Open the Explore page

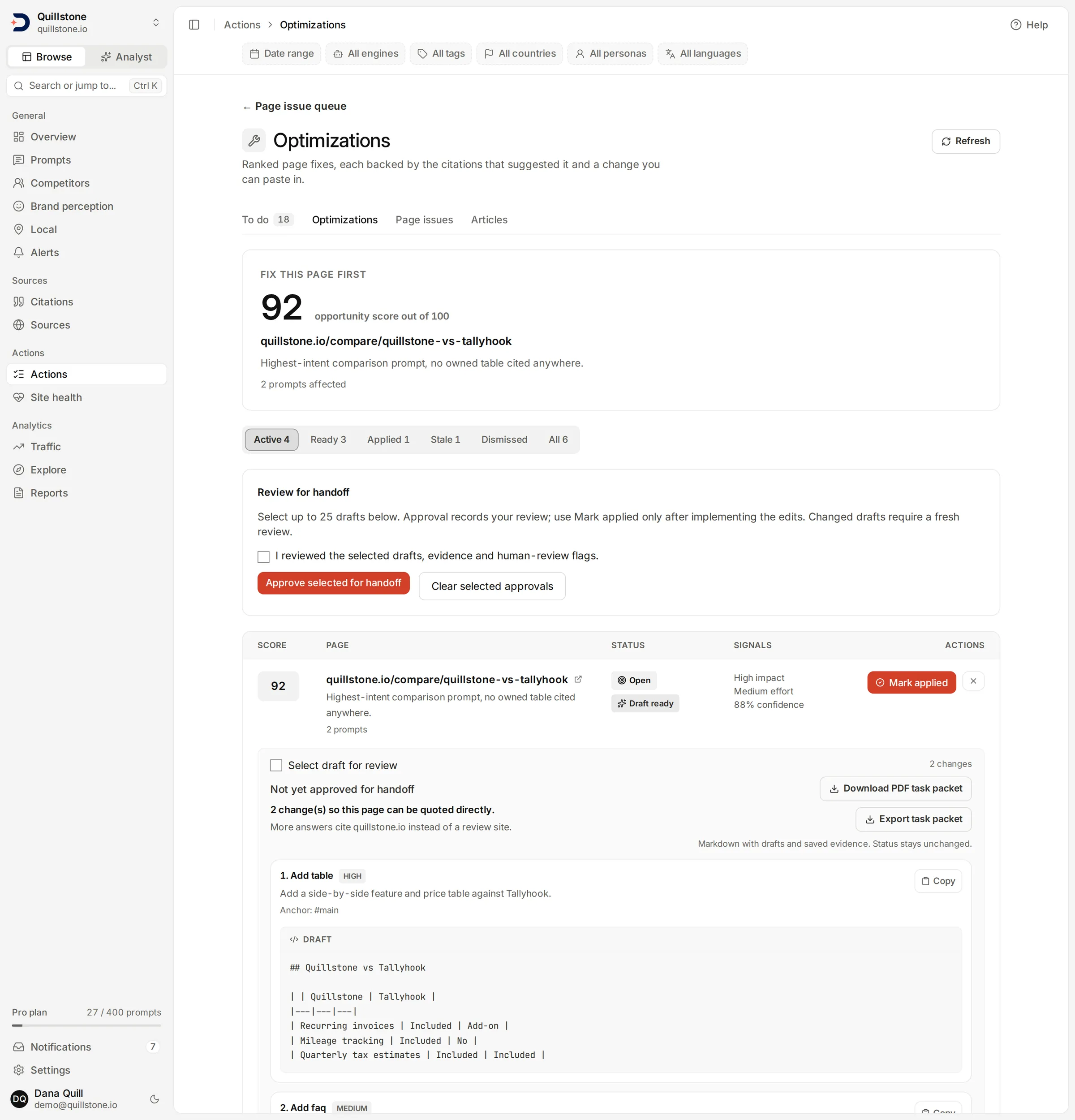(x=86, y=470)
